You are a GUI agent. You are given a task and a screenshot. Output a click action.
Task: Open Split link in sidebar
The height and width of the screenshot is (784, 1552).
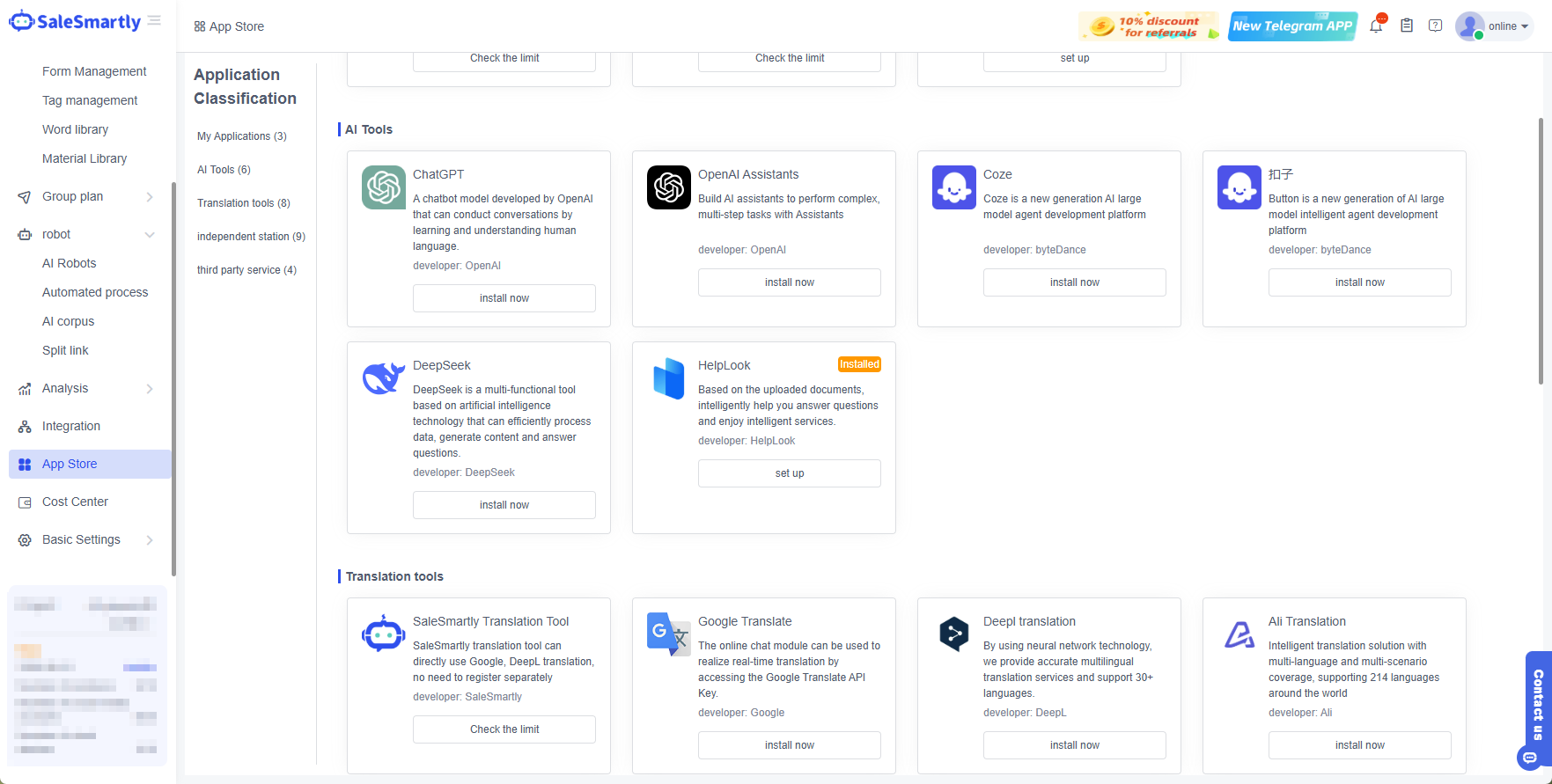tap(65, 350)
